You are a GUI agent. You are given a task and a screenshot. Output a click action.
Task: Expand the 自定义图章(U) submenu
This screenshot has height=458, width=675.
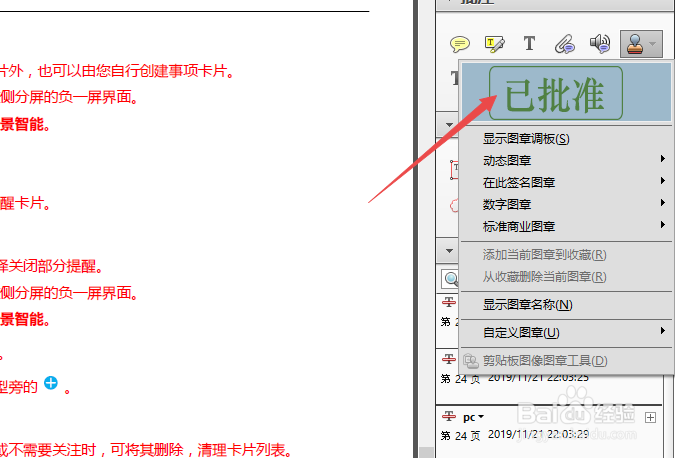[566, 332]
